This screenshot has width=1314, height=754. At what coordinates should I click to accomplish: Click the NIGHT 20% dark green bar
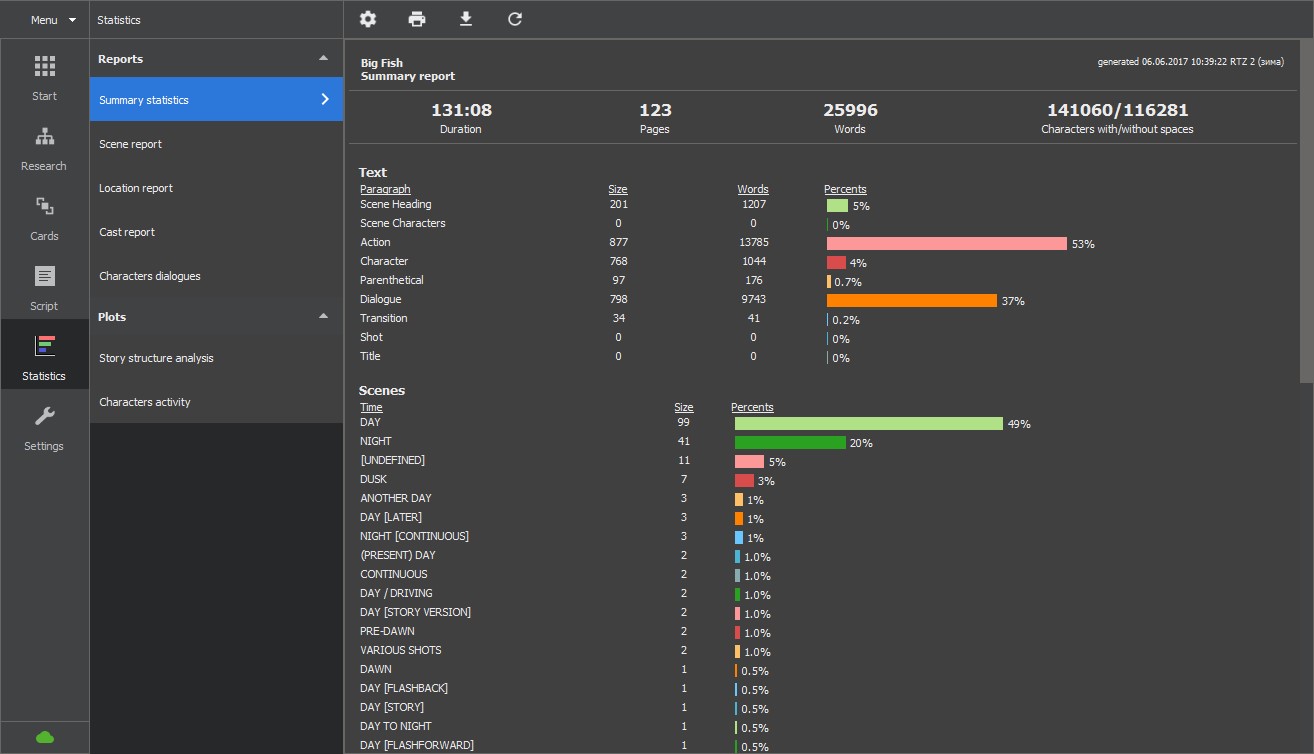tap(790, 442)
